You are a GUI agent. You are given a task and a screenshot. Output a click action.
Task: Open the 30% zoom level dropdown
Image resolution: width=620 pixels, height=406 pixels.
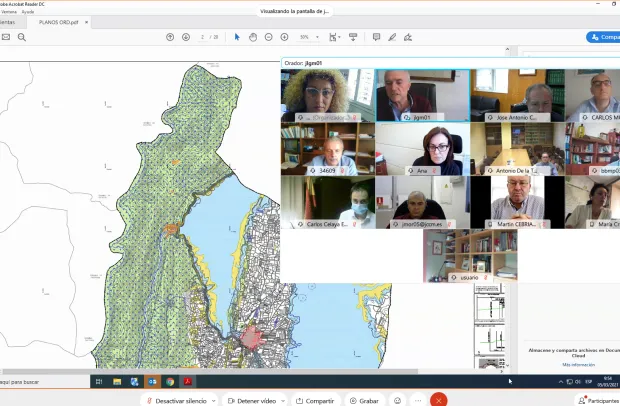(308, 37)
